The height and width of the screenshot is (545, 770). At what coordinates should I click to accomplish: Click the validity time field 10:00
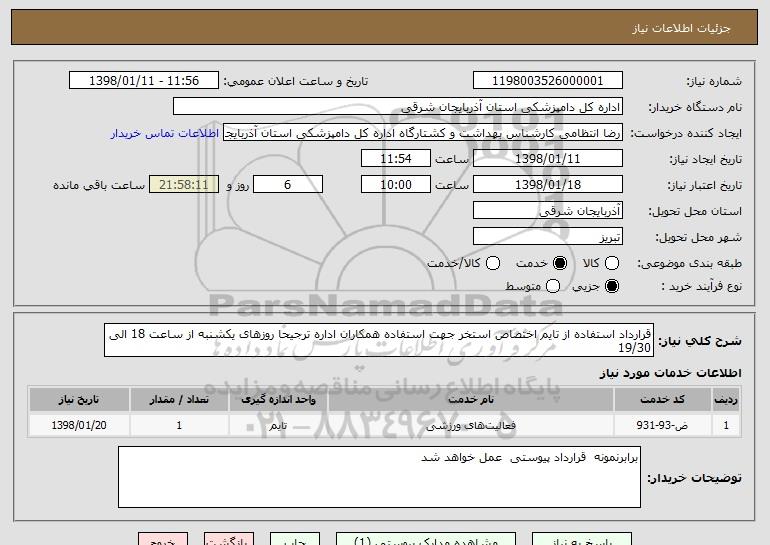click(396, 185)
